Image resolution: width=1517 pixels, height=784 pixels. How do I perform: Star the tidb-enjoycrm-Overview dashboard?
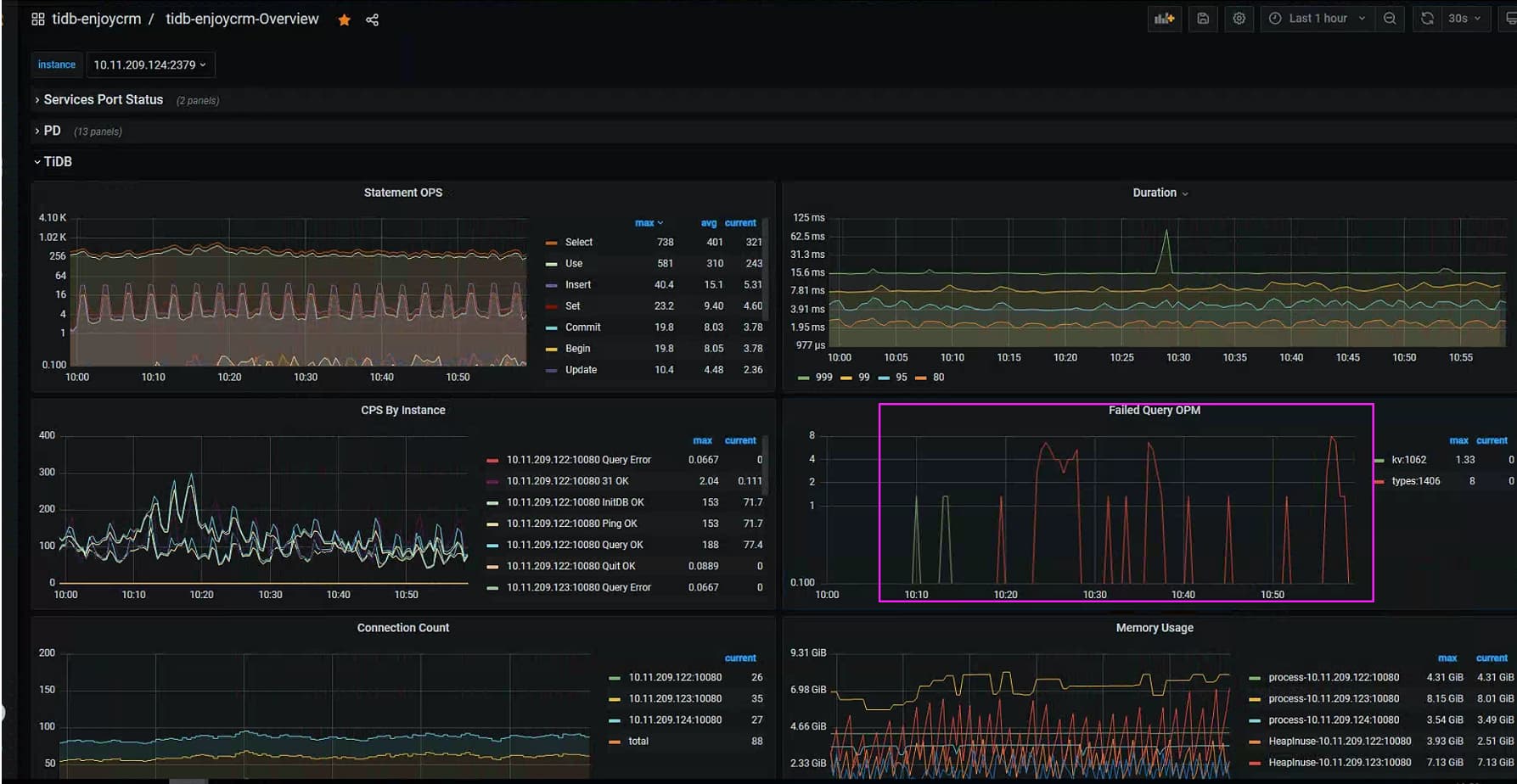344,20
